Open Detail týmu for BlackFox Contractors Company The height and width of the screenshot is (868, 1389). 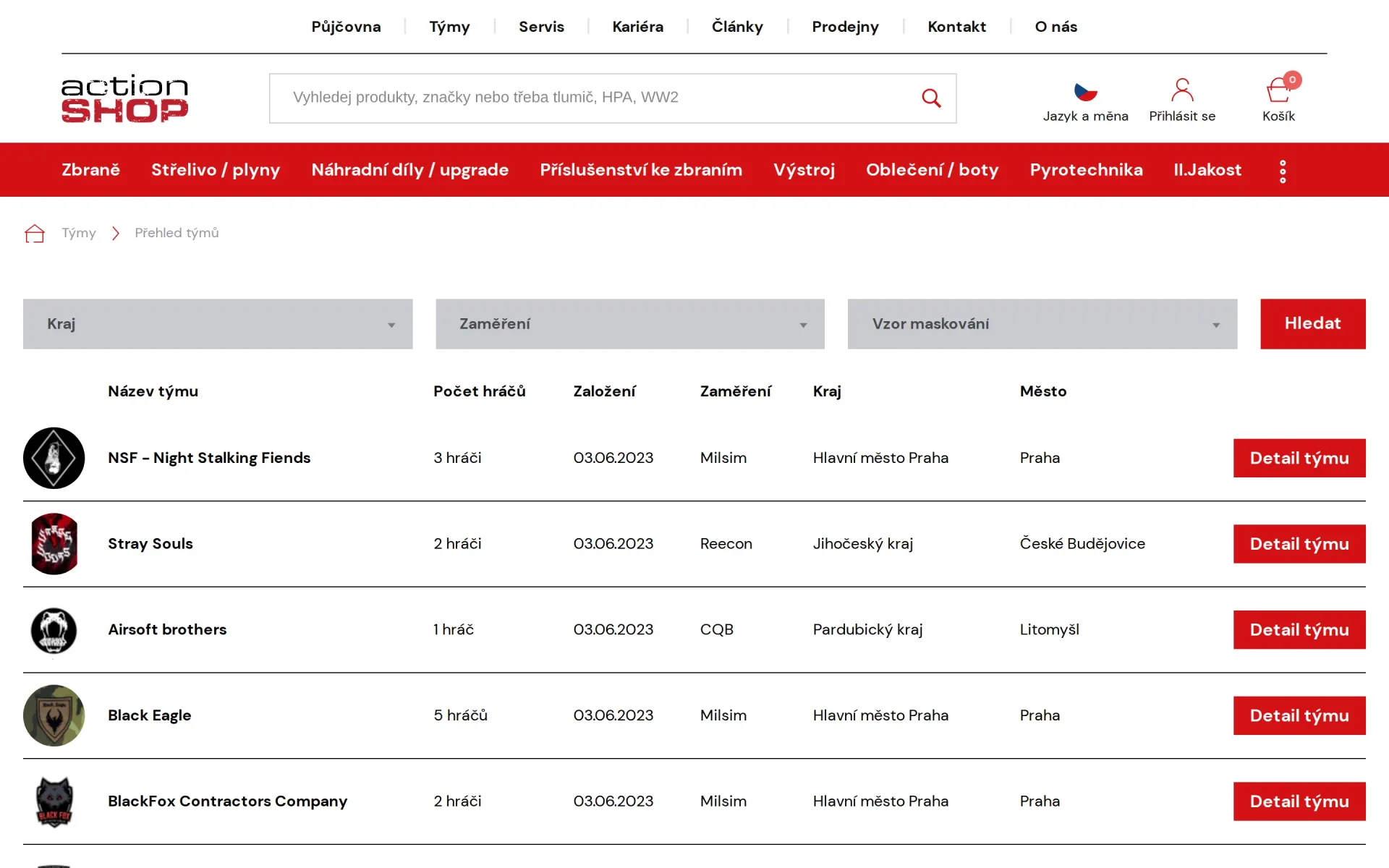(1299, 801)
